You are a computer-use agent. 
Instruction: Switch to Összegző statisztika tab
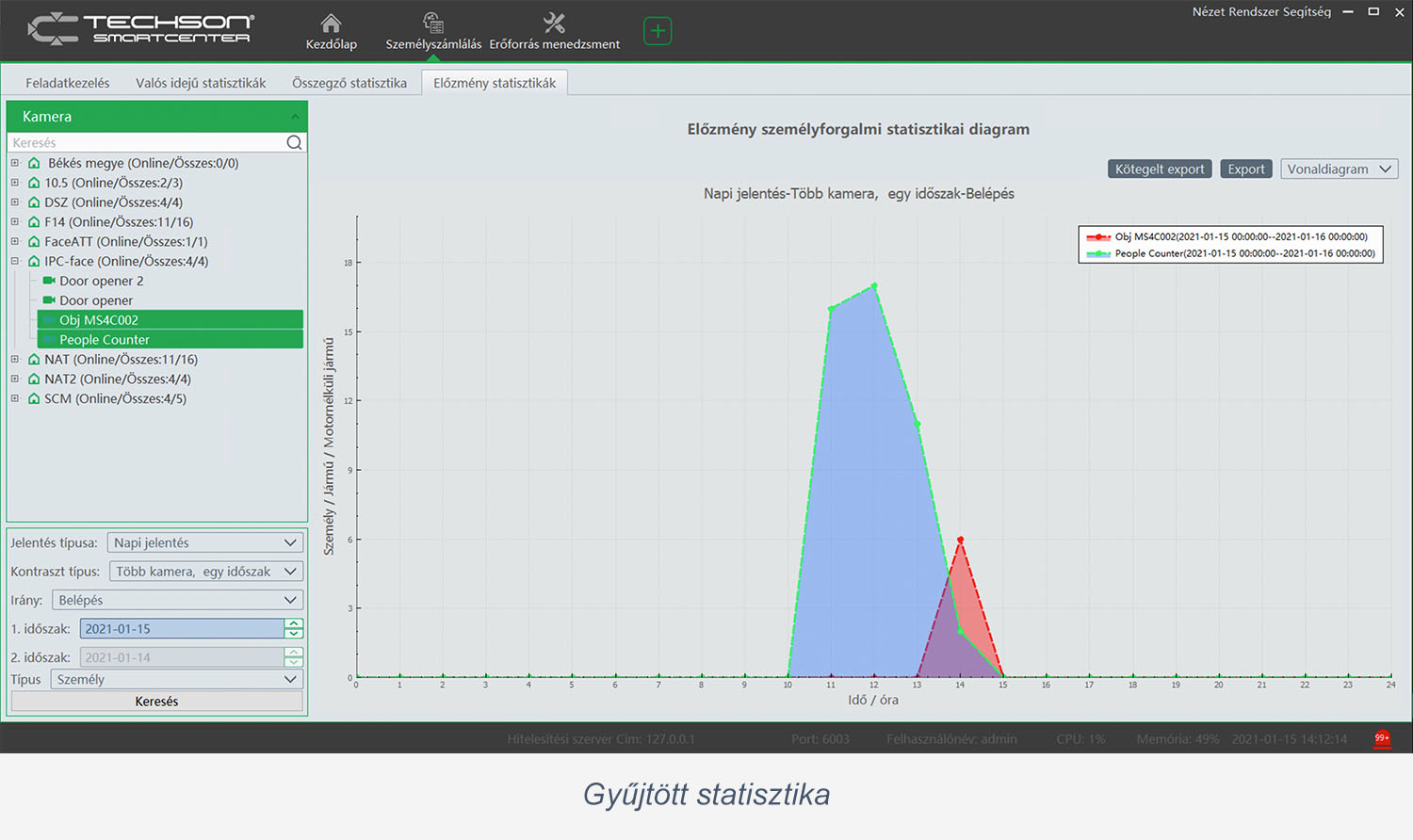[349, 83]
